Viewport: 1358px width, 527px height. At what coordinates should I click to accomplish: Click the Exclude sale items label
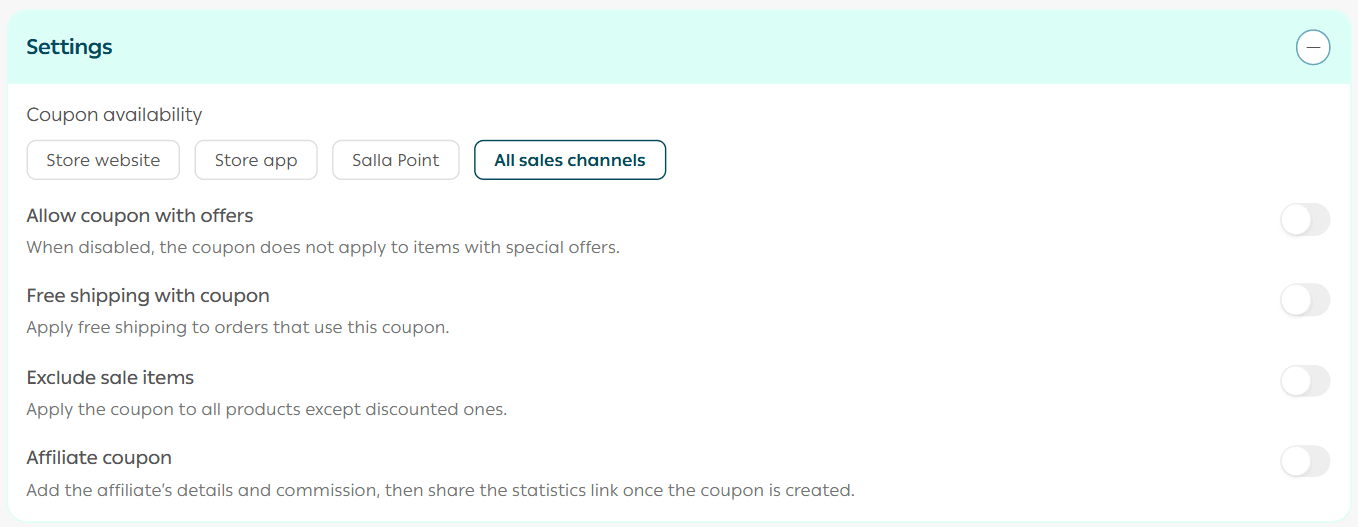110,378
